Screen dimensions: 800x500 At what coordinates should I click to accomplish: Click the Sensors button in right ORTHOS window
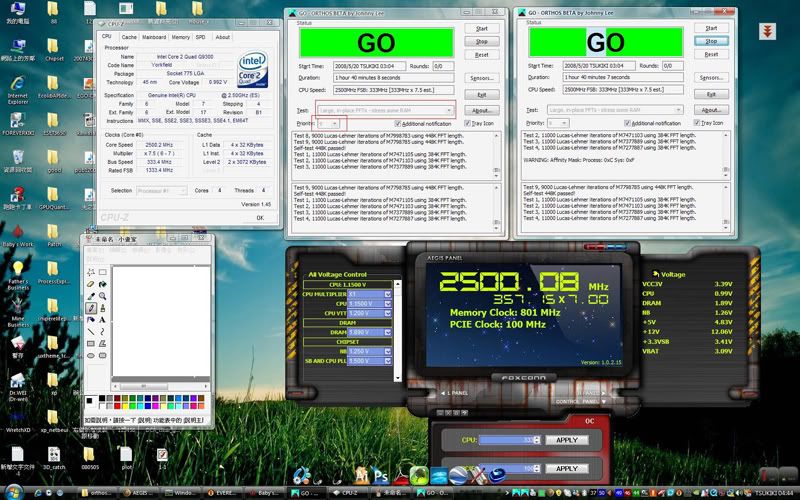point(711,77)
